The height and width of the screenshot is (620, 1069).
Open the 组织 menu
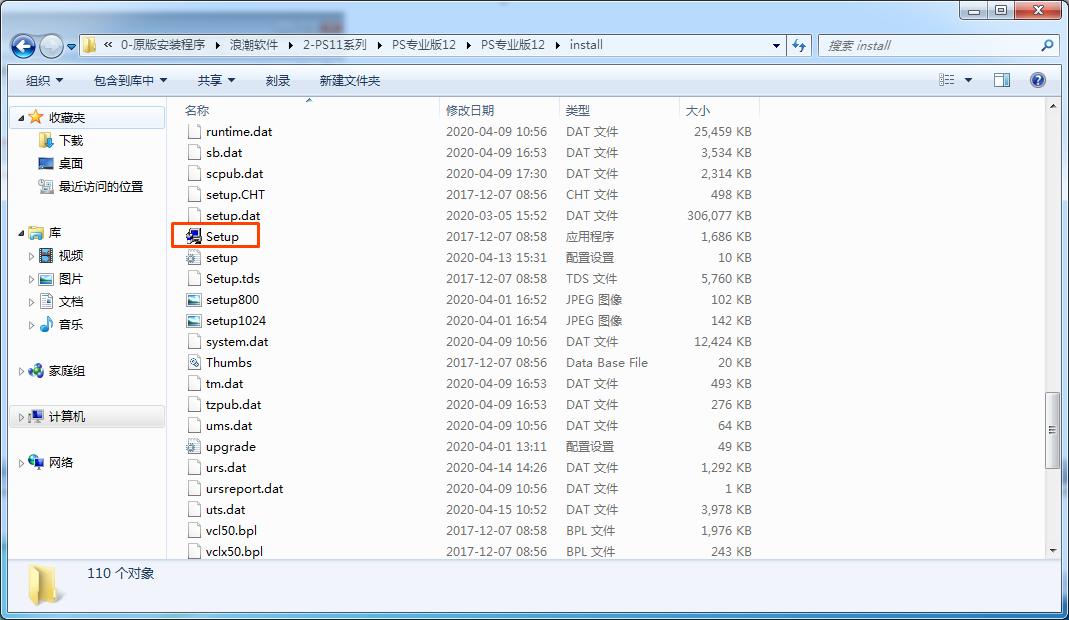[x=44, y=80]
